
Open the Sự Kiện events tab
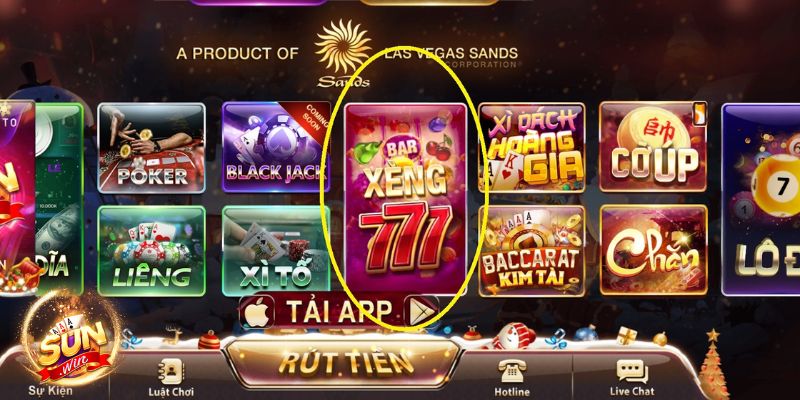coord(51,391)
